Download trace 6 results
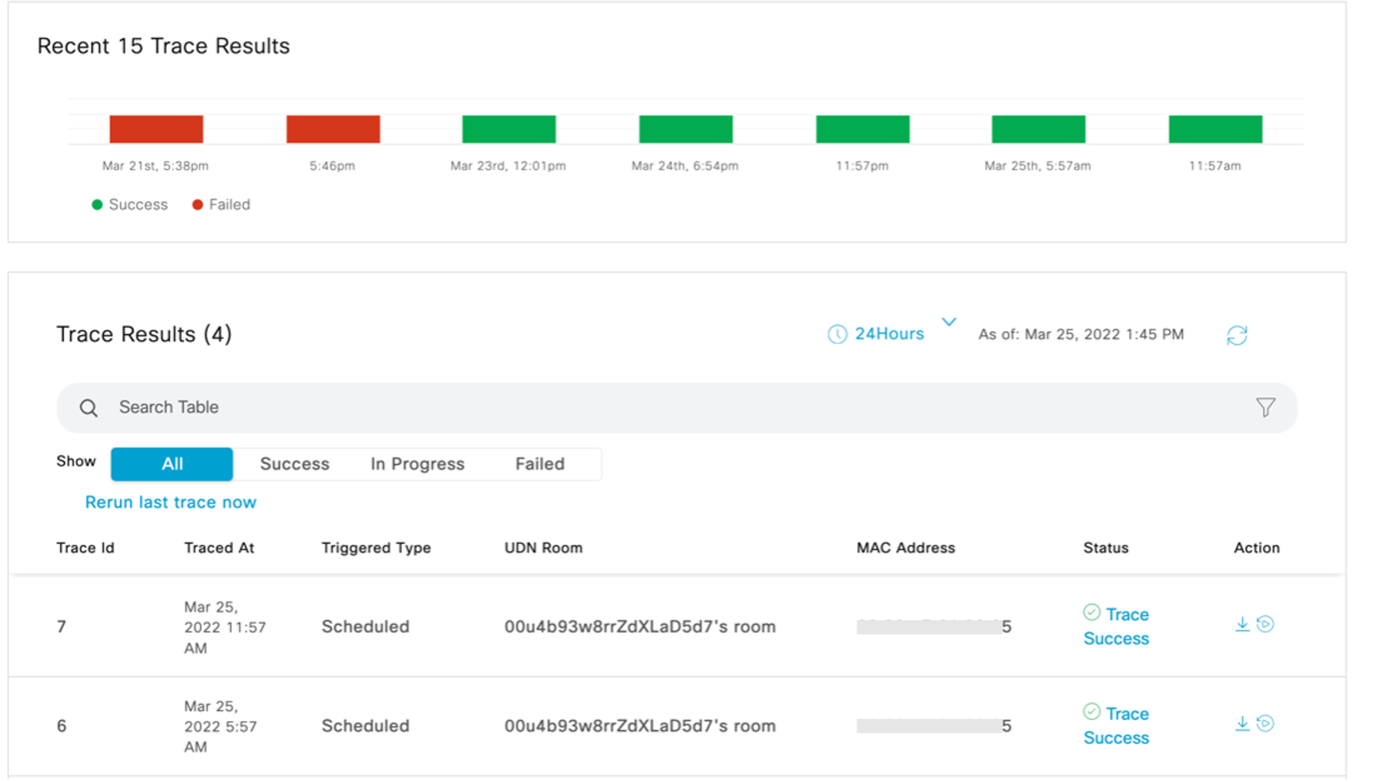This screenshot has width=1381, height=782. point(1242,723)
